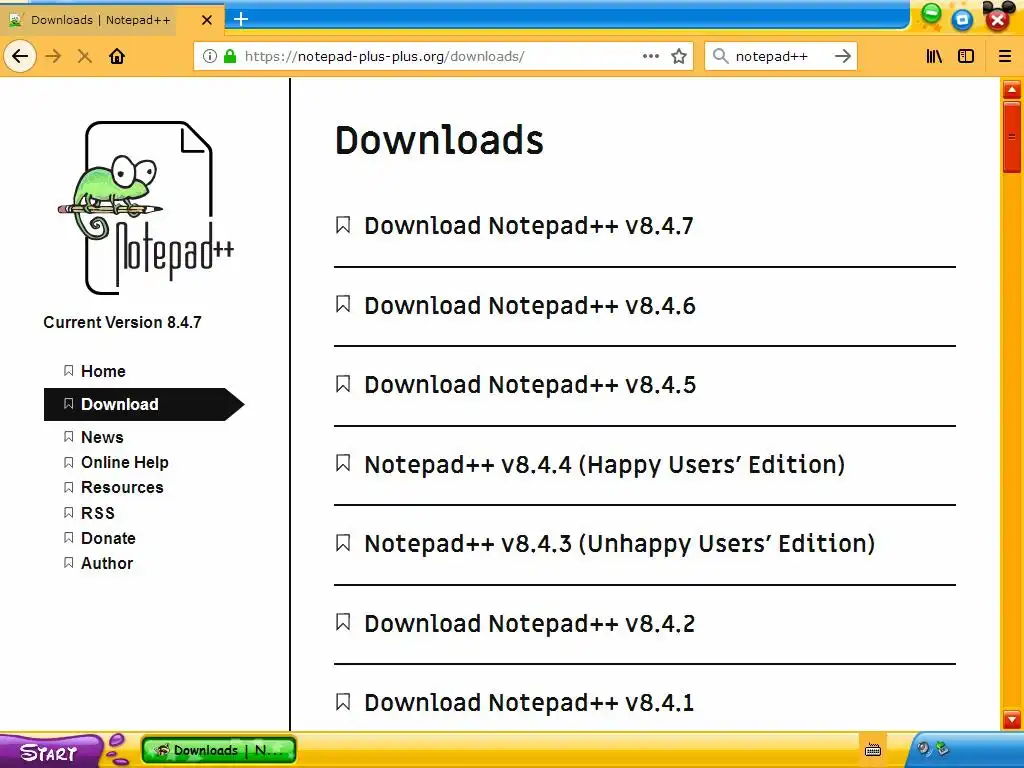This screenshot has height=768, width=1024.
Task: Open Download Notepad++ v8.4.7 link
Action: (x=528, y=226)
